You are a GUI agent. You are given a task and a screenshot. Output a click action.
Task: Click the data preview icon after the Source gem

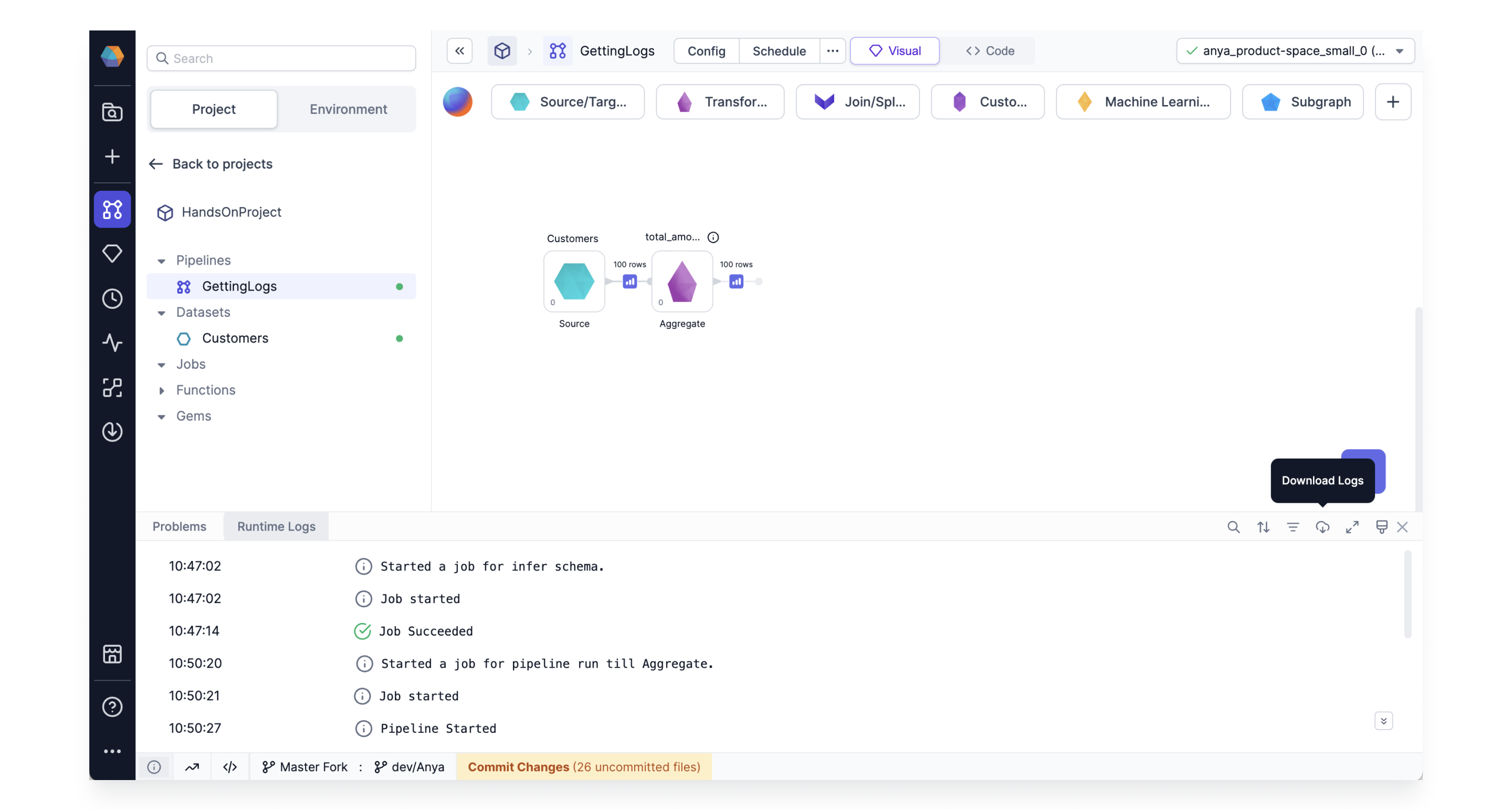630,282
